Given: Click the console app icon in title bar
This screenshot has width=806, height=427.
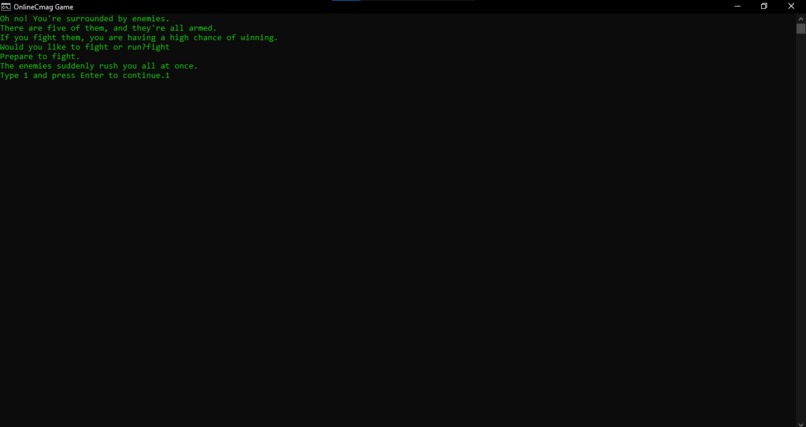Looking at the screenshot, I should point(6,7).
